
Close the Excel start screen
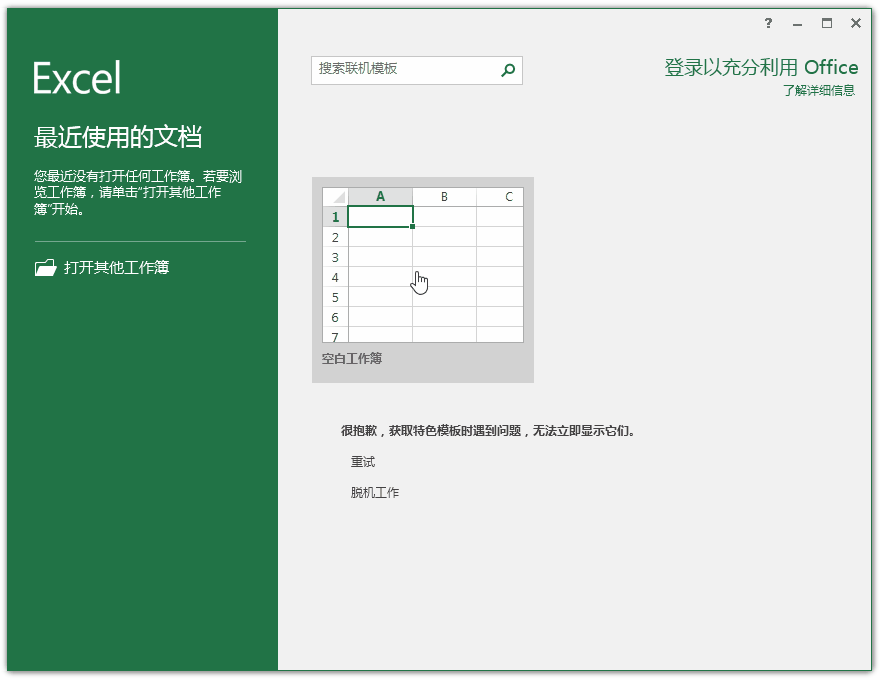tap(855, 23)
